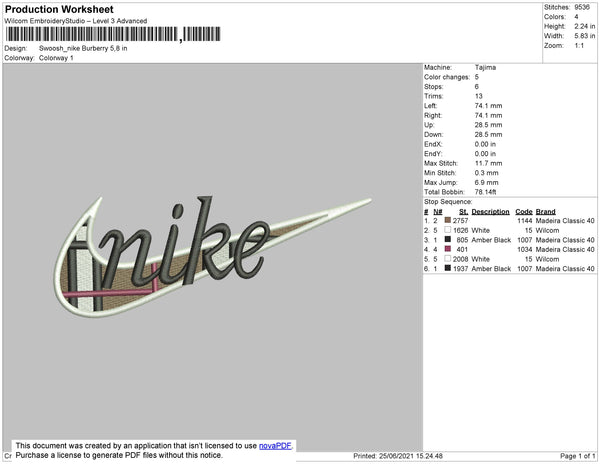This screenshot has height=464, width=600.
Task: Select the Max Jump value 6.9 mm
Action: click(x=486, y=182)
